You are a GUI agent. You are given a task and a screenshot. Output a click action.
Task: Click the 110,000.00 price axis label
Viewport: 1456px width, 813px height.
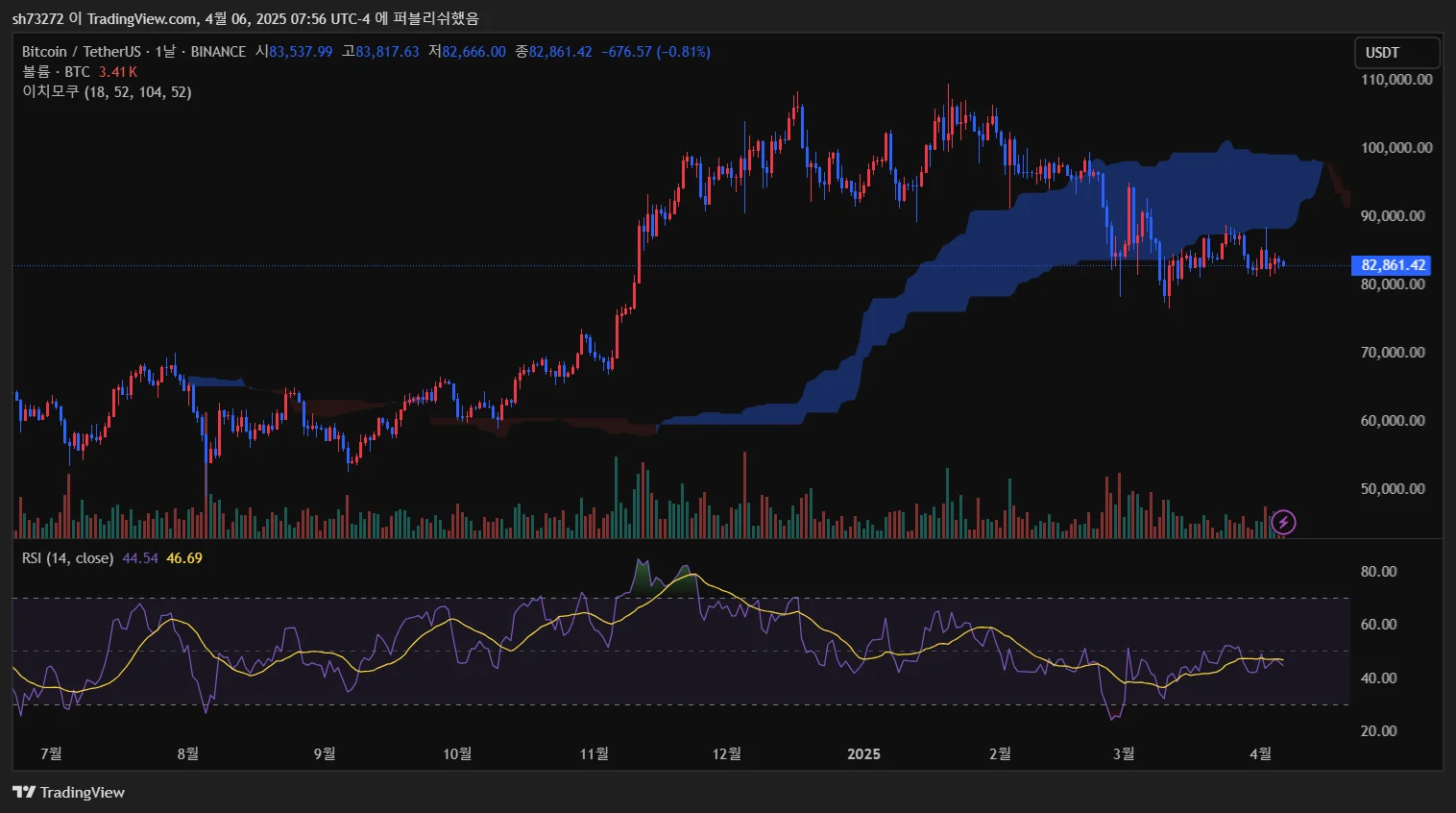point(1396,80)
